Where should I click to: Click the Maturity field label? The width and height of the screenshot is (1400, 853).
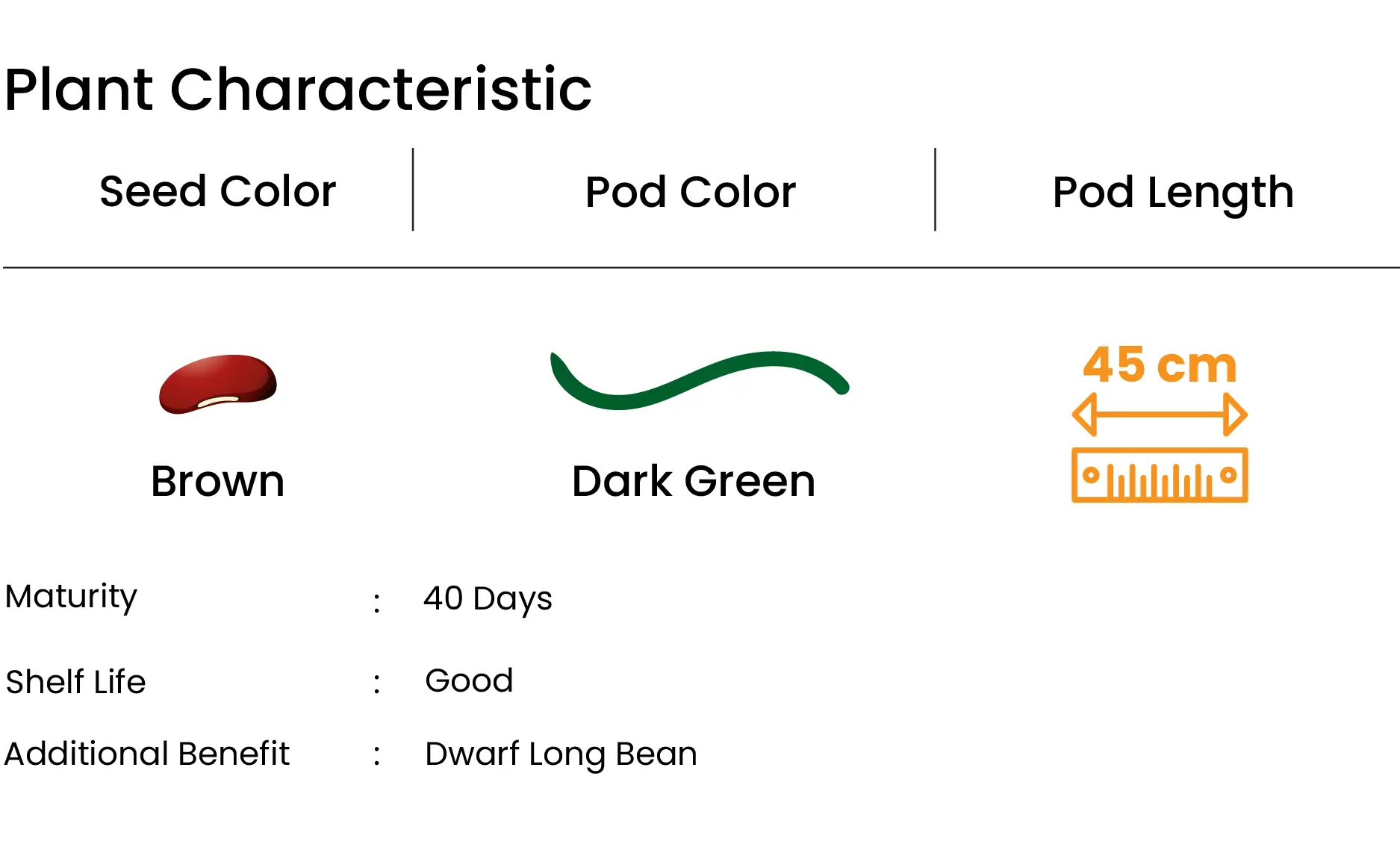(x=71, y=596)
